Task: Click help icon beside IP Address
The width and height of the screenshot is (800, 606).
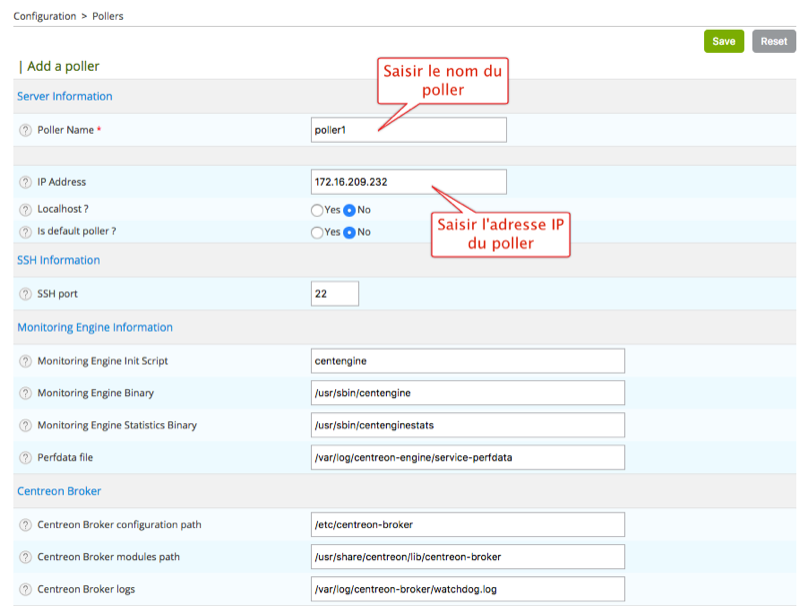Action: 26,182
